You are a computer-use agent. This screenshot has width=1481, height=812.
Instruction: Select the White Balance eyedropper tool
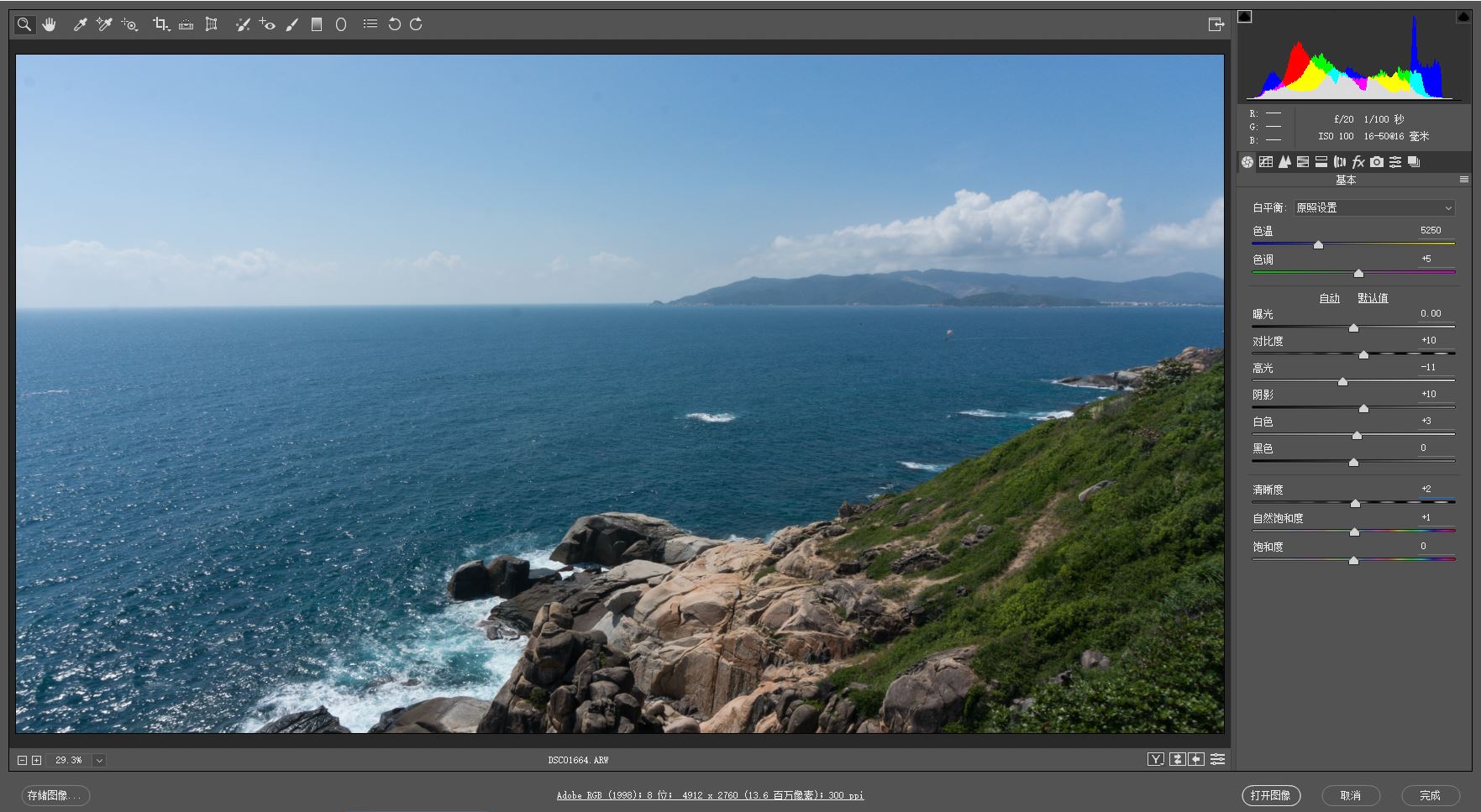(81, 24)
